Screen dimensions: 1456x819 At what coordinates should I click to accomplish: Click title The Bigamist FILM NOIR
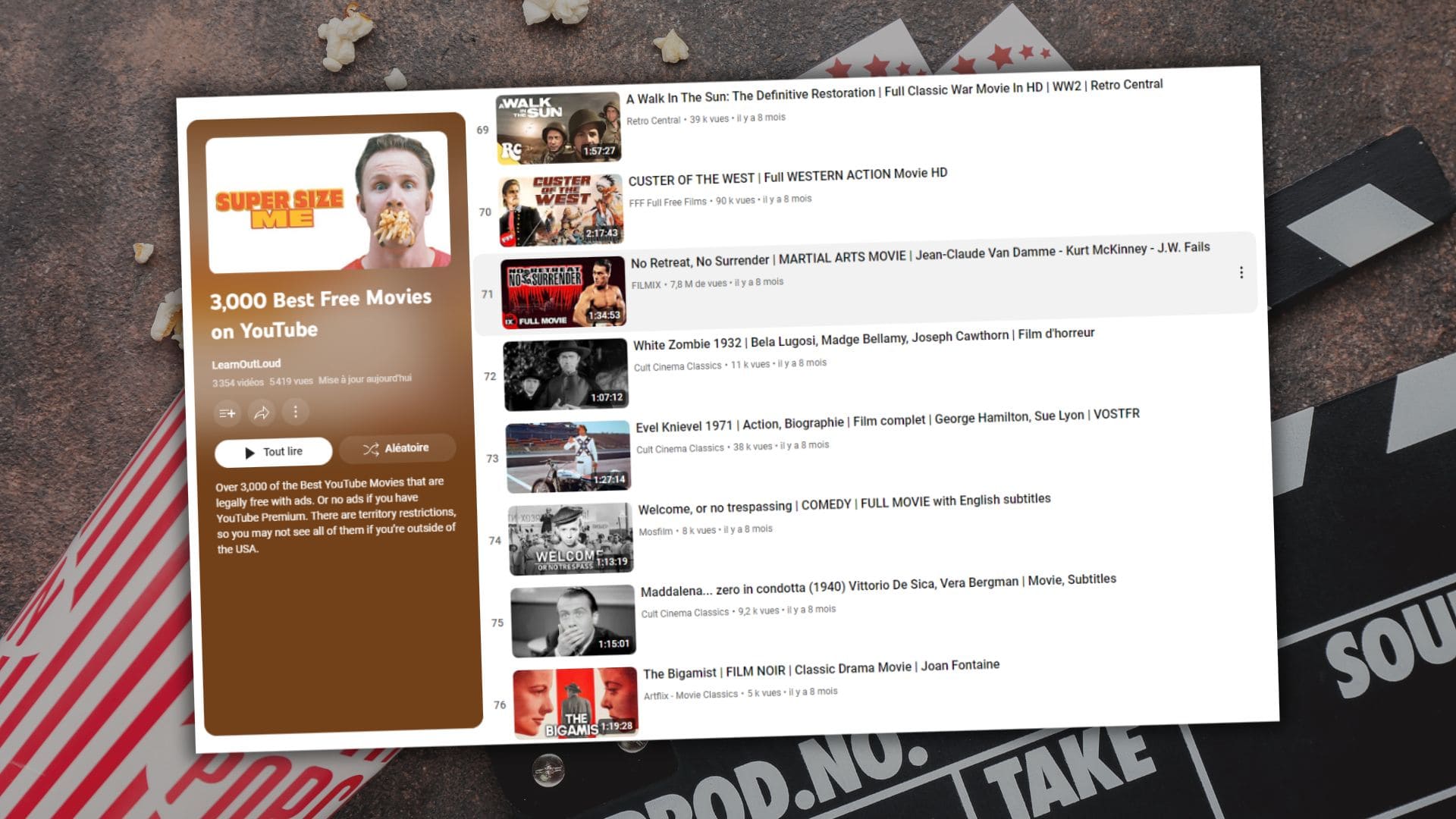click(821, 669)
